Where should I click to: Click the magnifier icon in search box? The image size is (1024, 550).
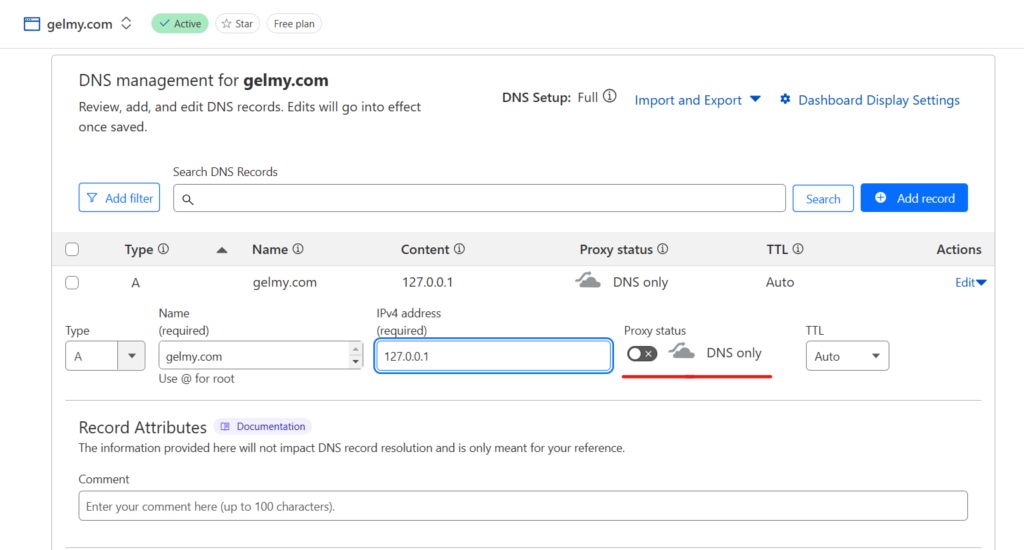187,199
